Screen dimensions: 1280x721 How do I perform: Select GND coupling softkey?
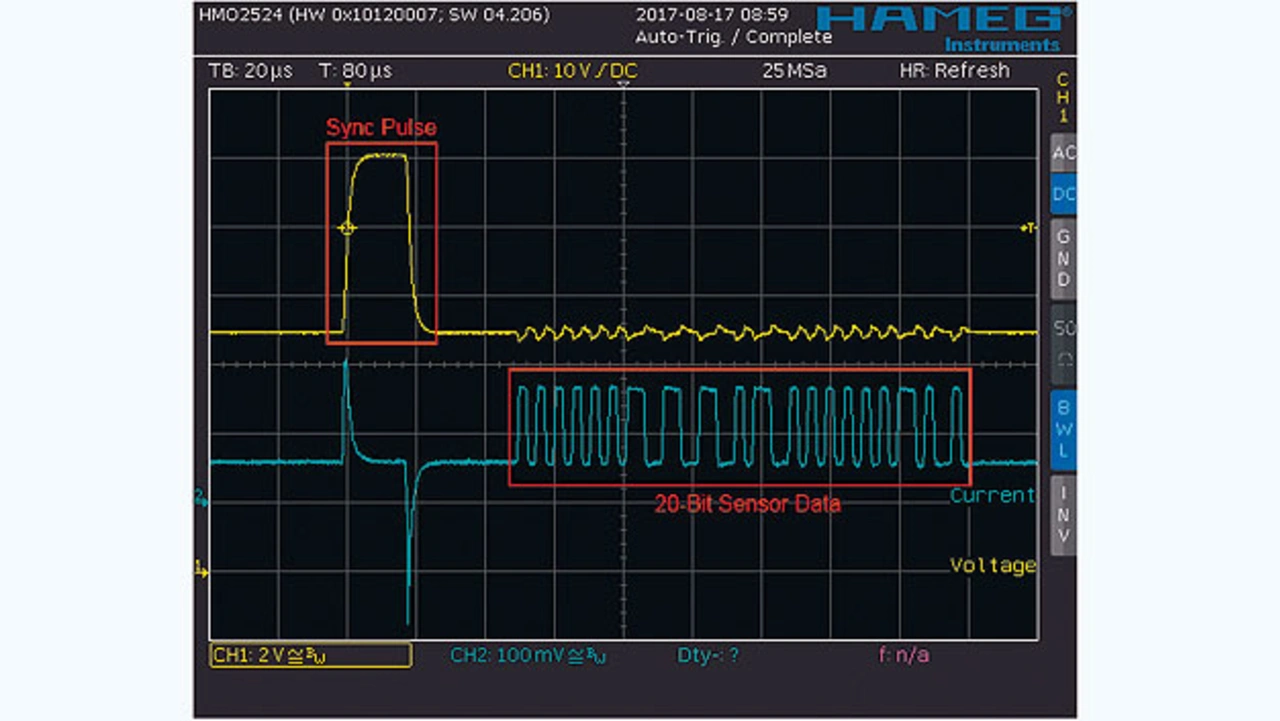1063,258
